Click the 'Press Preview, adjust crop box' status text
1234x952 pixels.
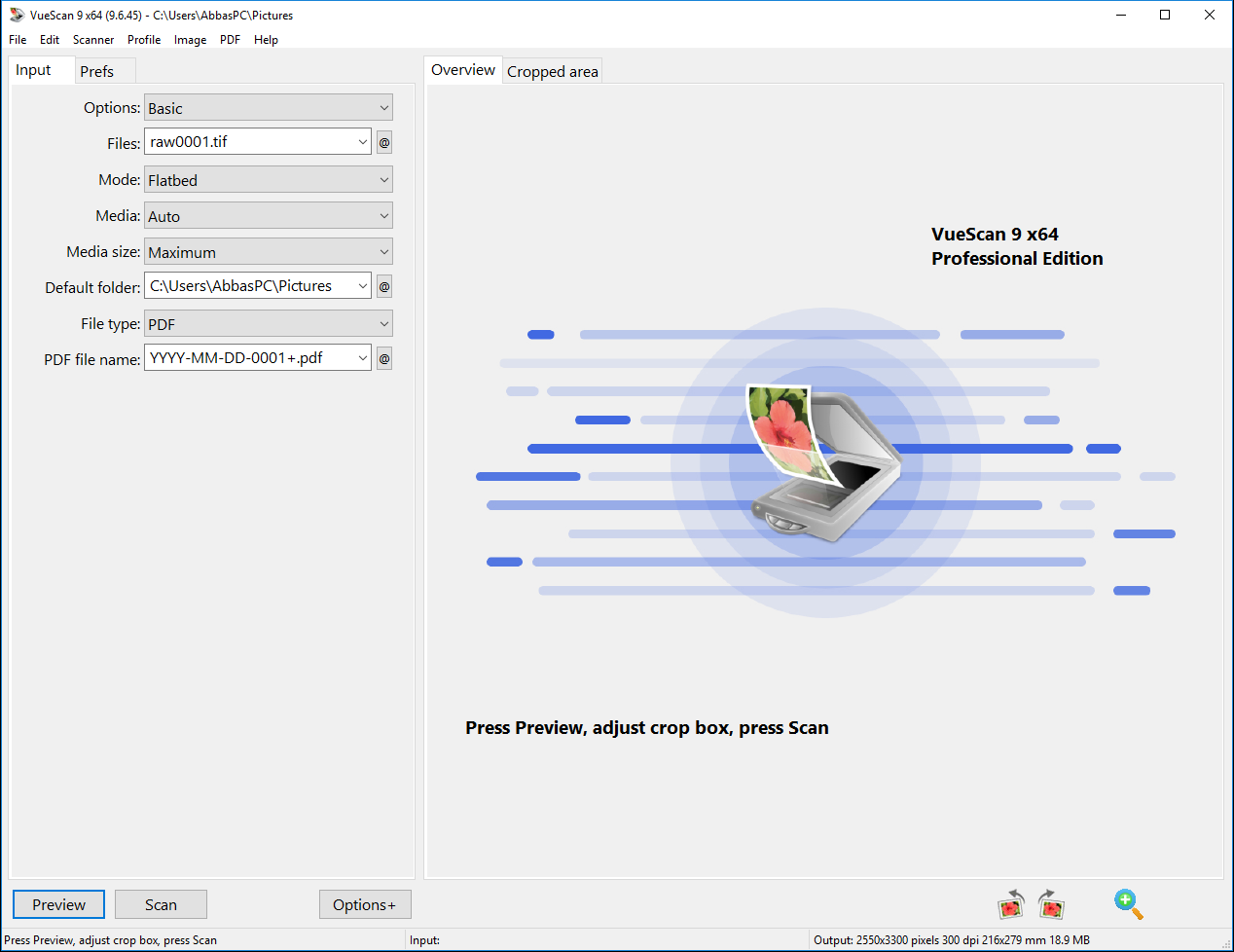[x=110, y=940]
